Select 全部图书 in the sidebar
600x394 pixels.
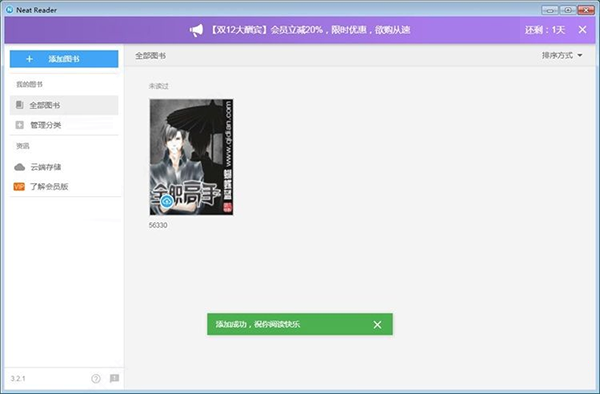click(64, 105)
